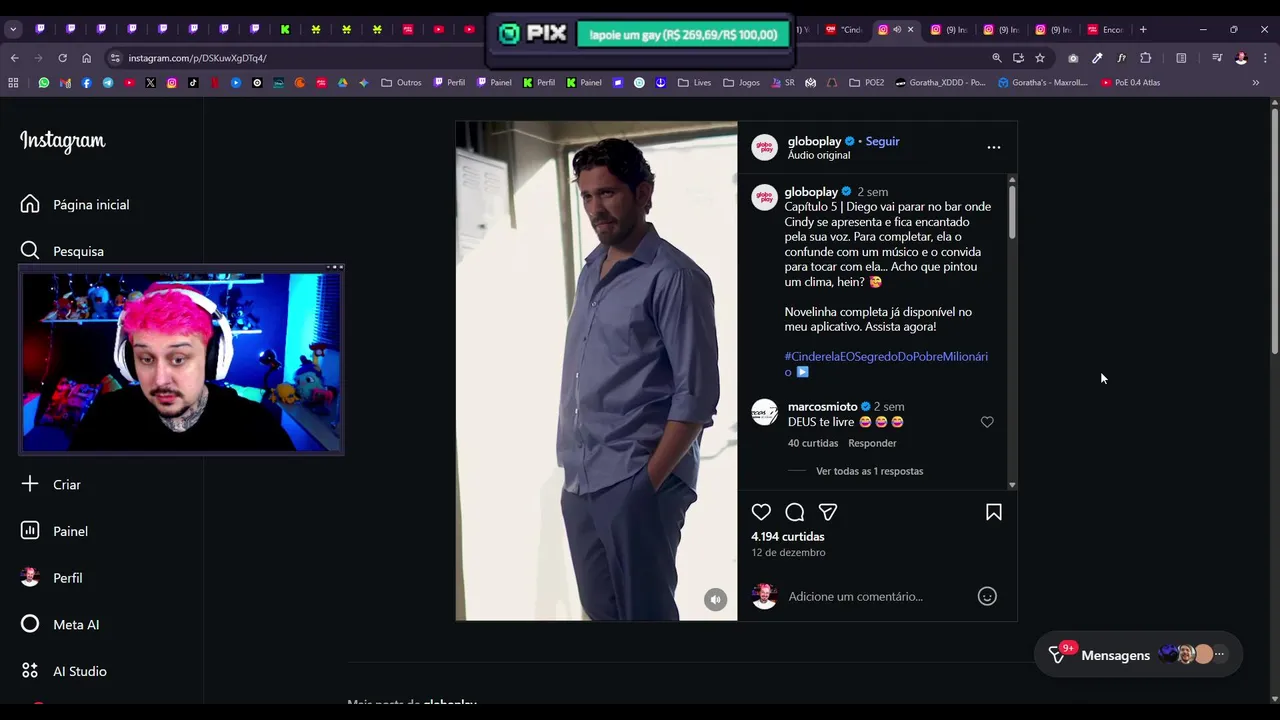Click the post video frame

pyautogui.click(x=596, y=371)
